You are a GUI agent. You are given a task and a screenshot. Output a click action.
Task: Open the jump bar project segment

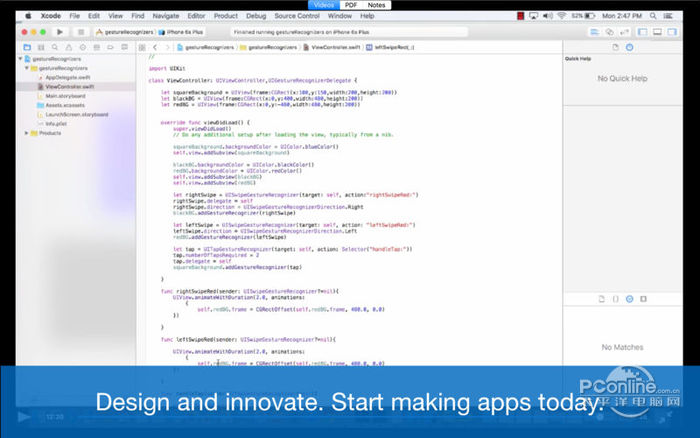[x=205, y=47]
